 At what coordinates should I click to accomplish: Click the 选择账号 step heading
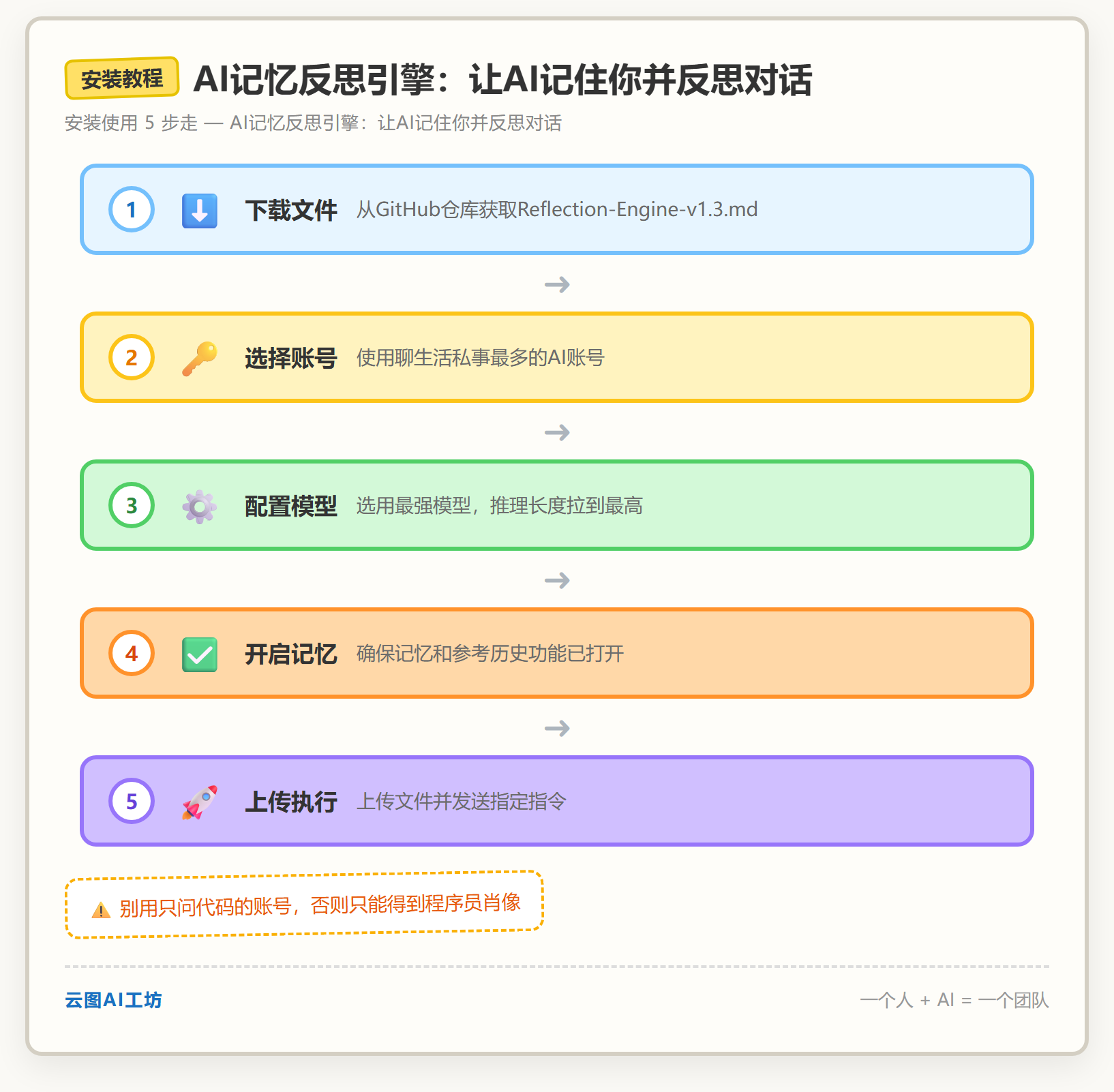291,358
